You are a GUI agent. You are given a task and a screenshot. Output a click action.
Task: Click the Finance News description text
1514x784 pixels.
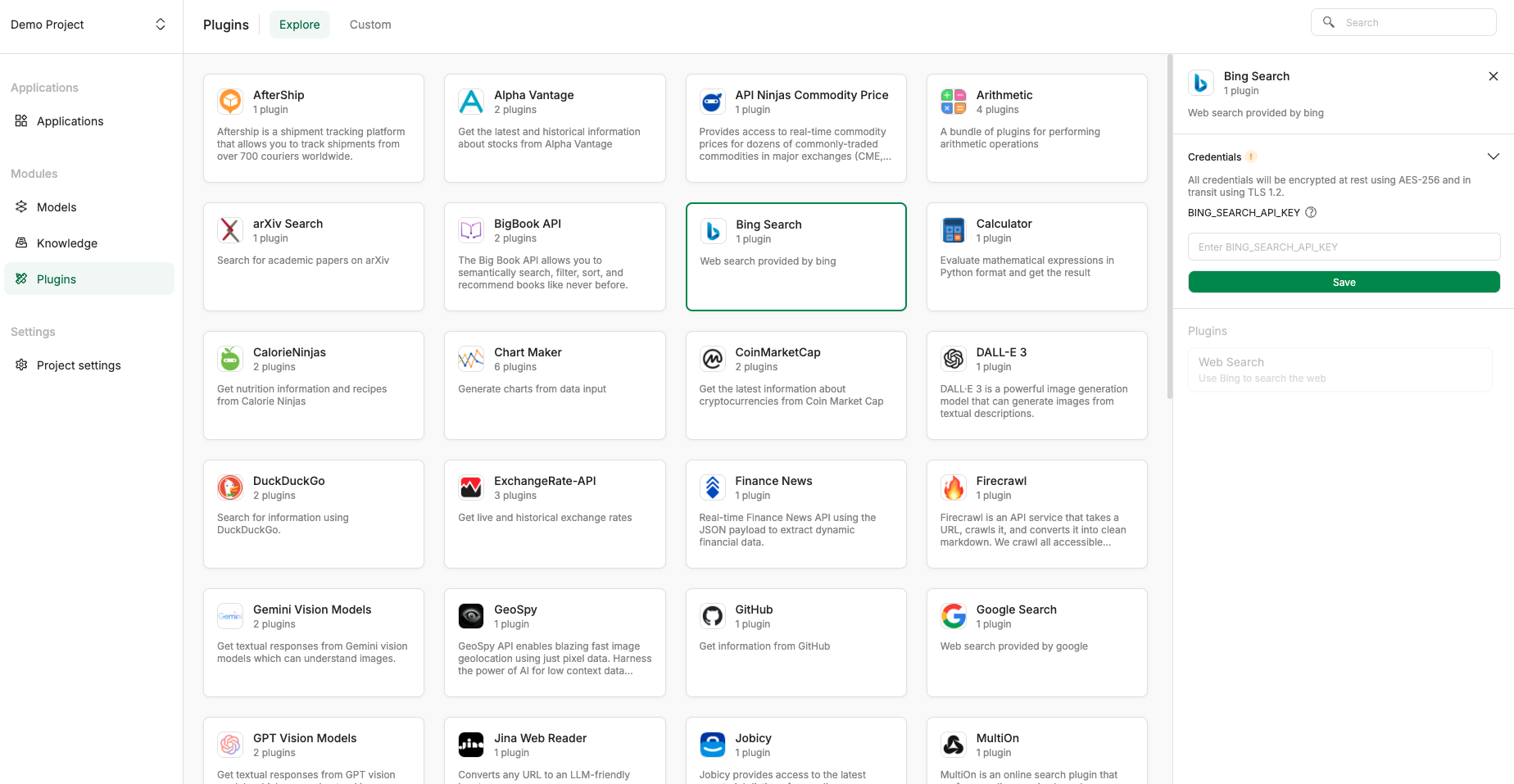pos(787,530)
